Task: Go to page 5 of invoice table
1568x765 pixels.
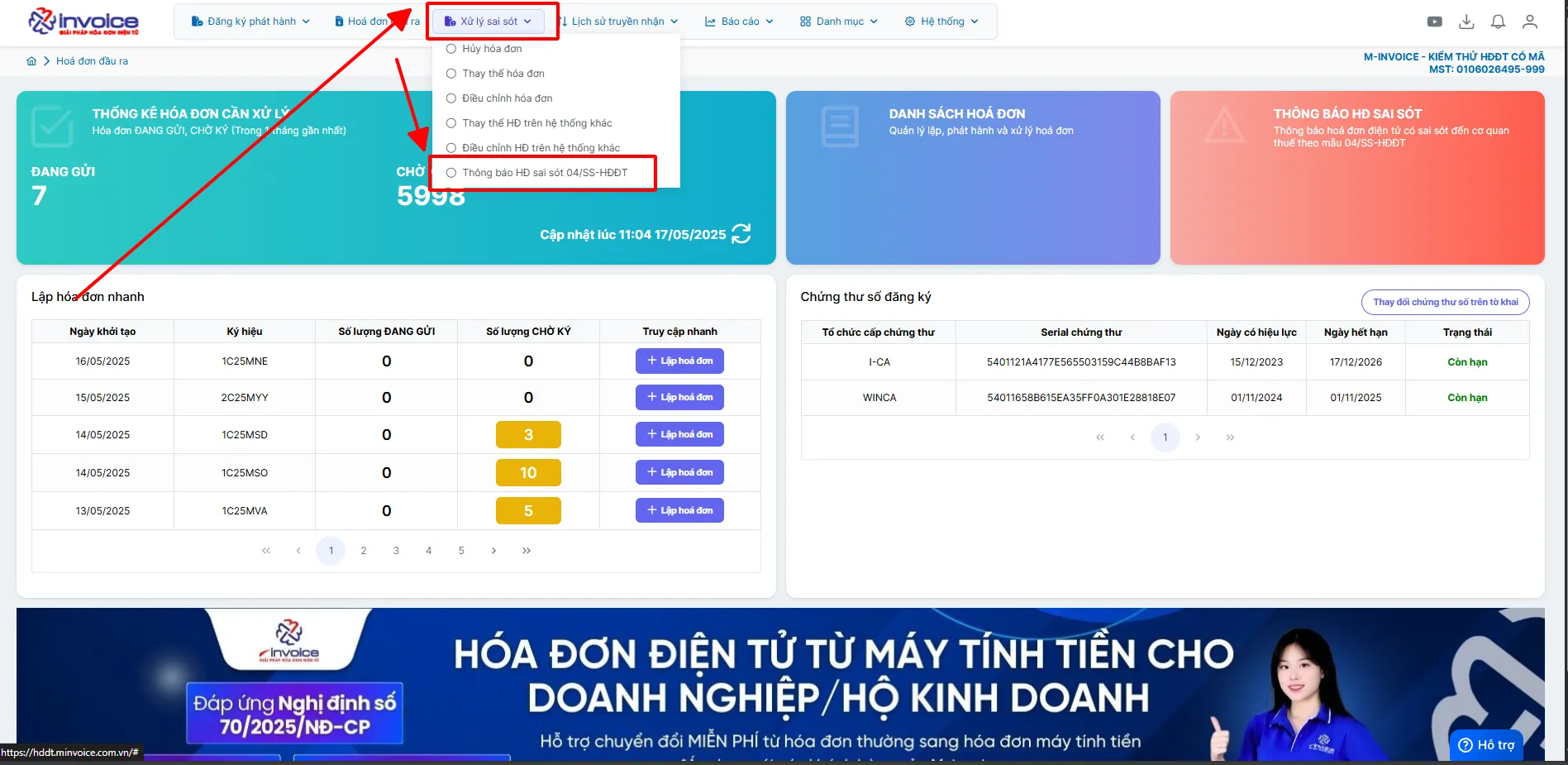Action: pyautogui.click(x=461, y=551)
